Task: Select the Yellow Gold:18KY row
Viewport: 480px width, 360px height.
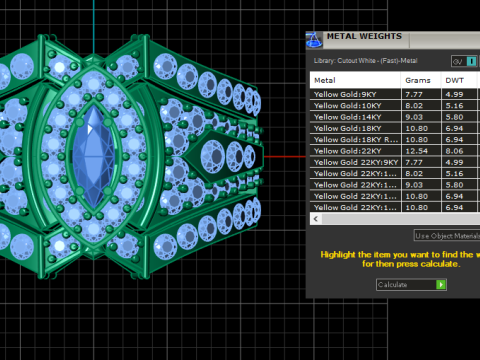Action: click(395, 128)
